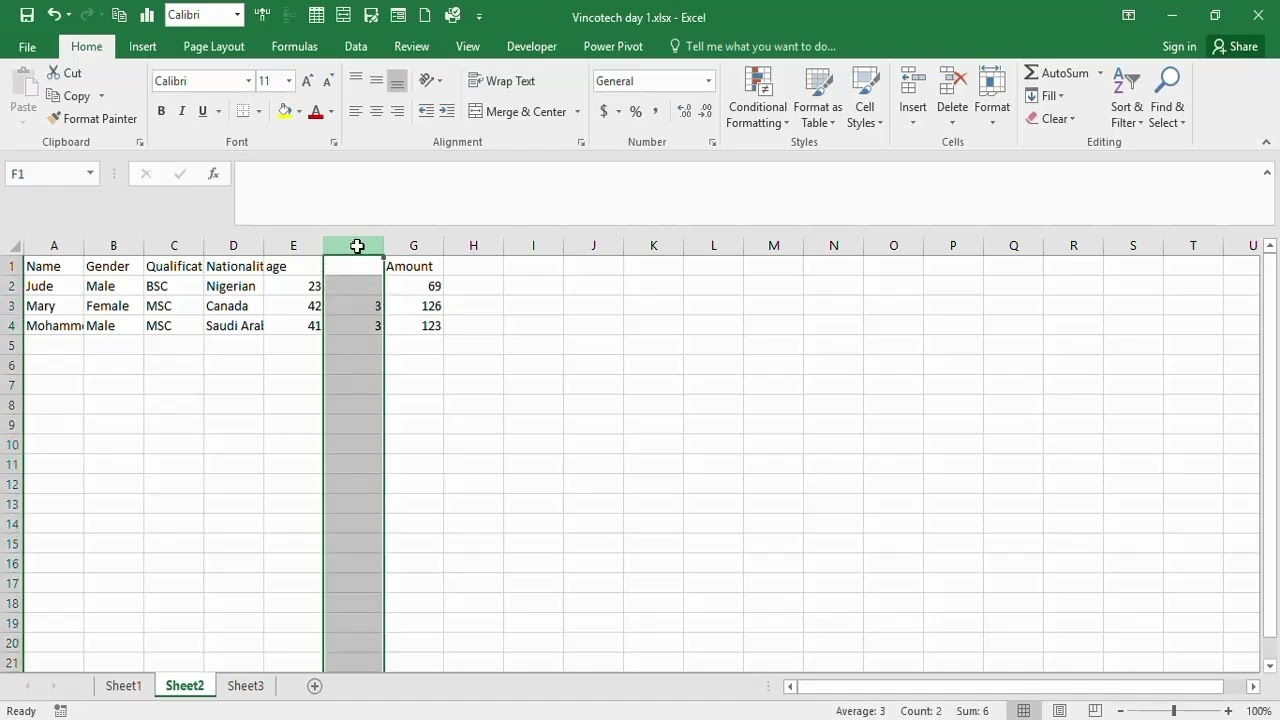Open Find & Select menu
Viewport: 1280px width, 720px height.
click(x=1167, y=98)
